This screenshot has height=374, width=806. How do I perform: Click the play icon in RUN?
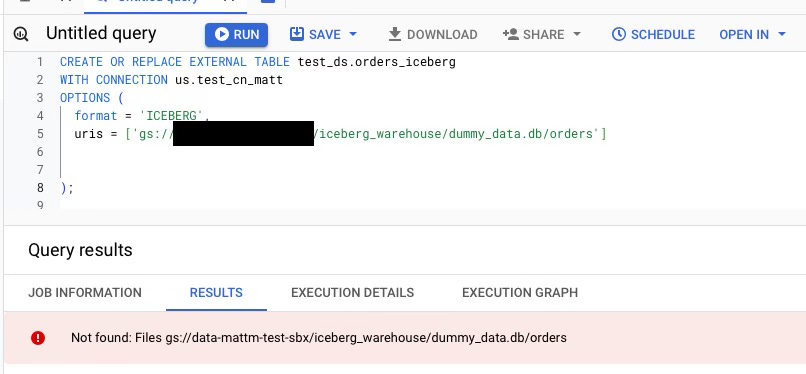pos(222,34)
